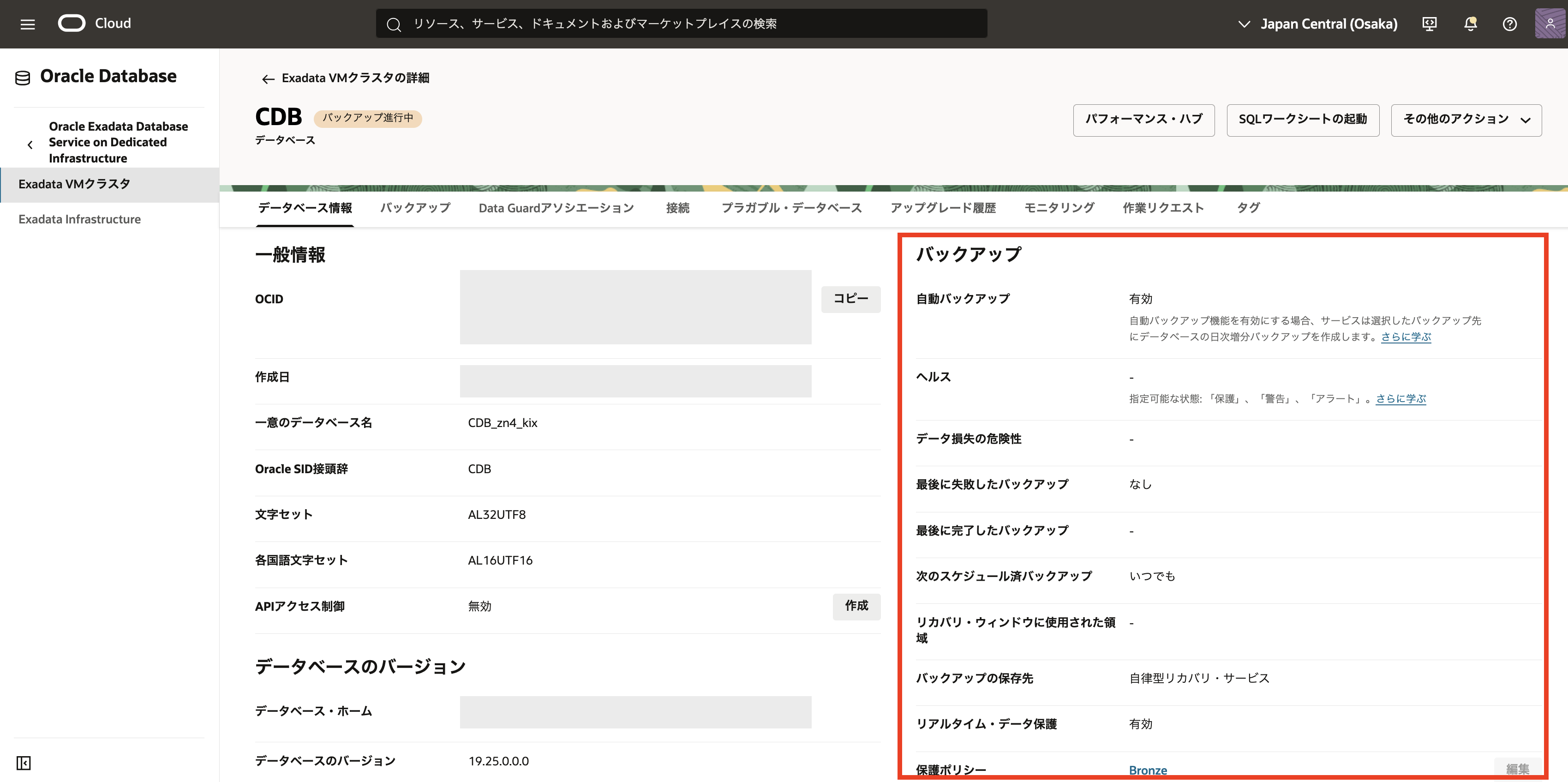The image size is (1568, 782).
Task: Switch to the バックアップ tab
Action: pyautogui.click(x=415, y=208)
